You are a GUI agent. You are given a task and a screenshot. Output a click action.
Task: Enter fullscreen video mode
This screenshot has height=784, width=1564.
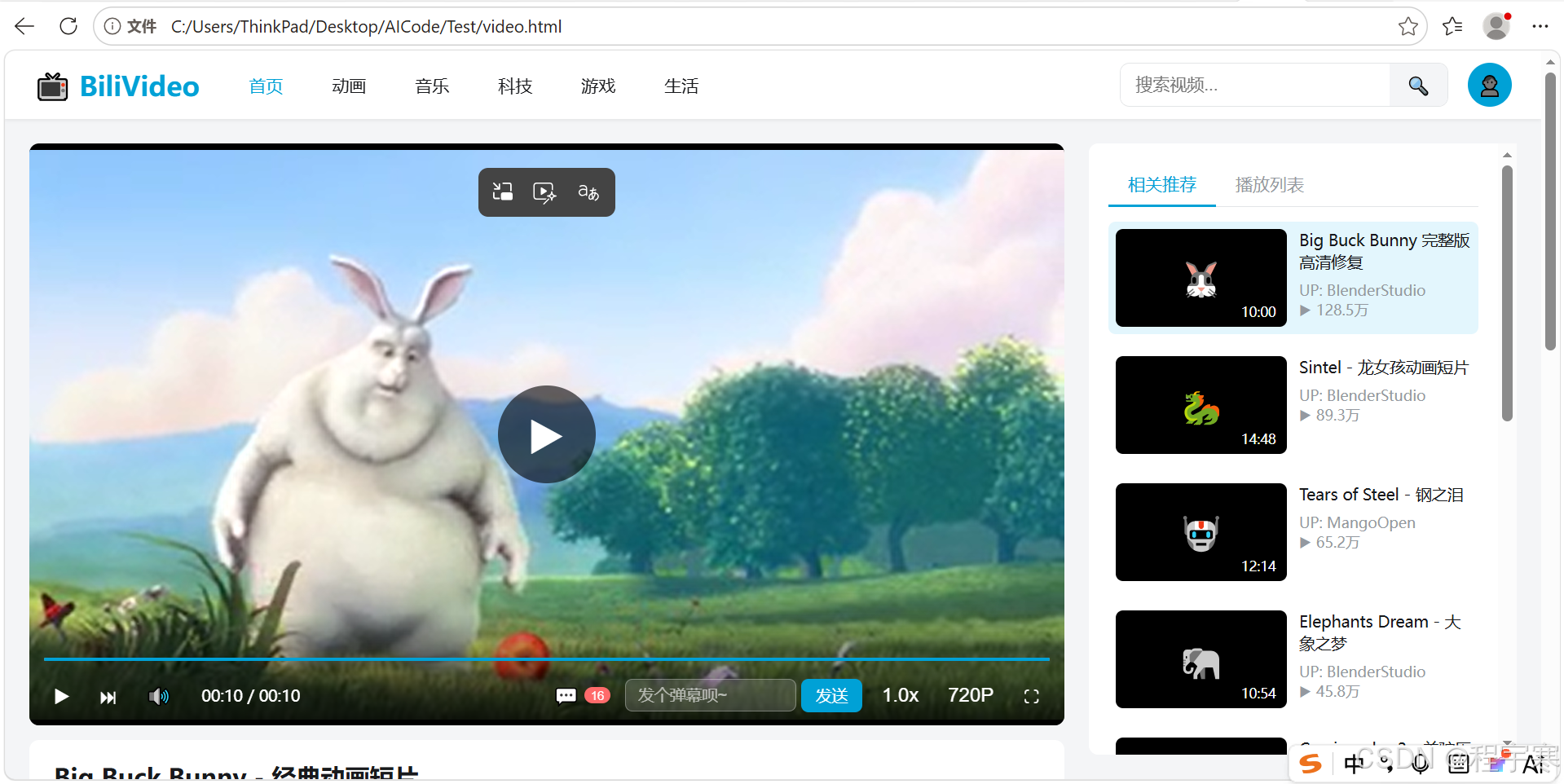point(1031,696)
